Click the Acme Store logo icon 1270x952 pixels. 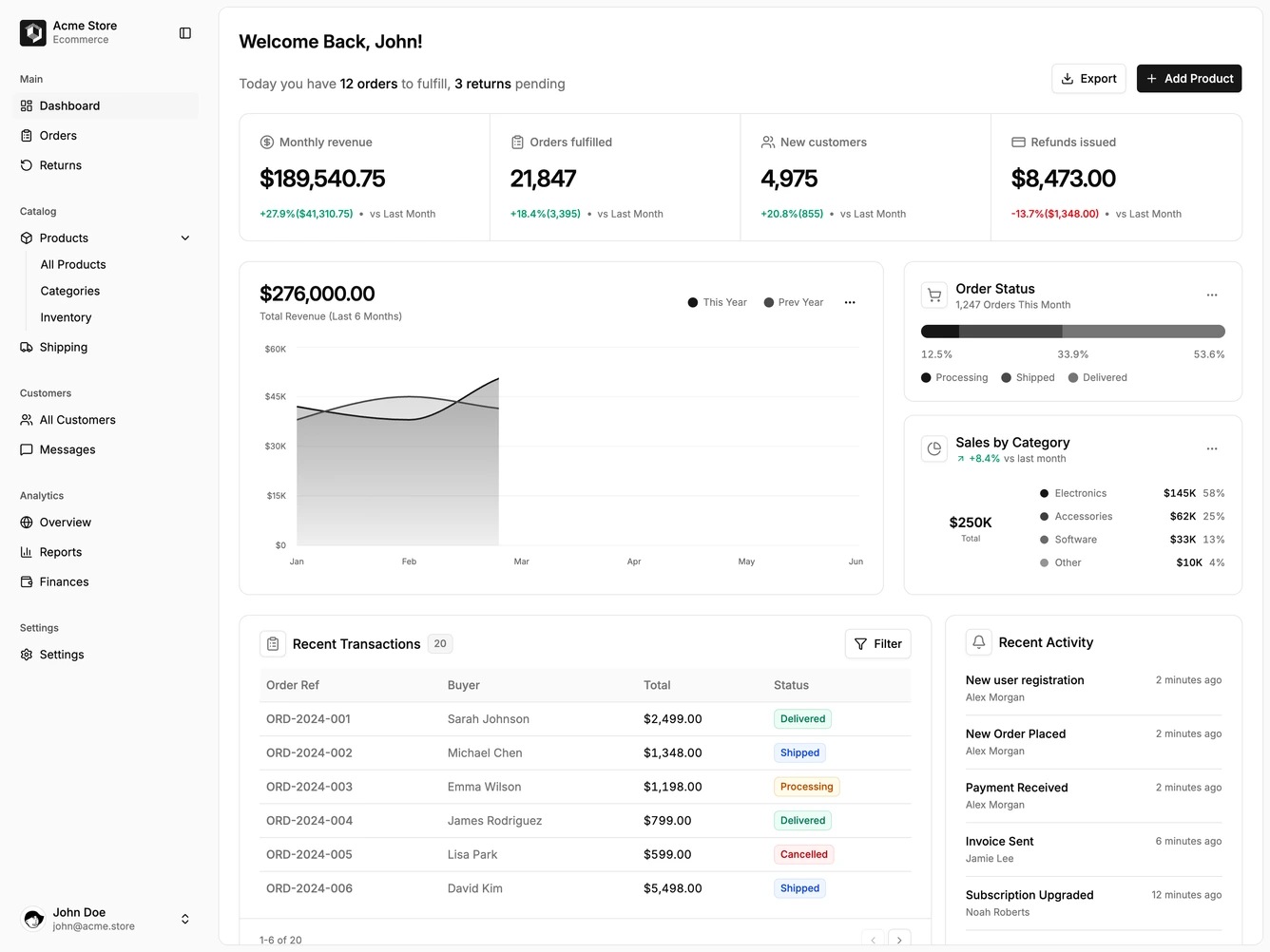click(33, 33)
